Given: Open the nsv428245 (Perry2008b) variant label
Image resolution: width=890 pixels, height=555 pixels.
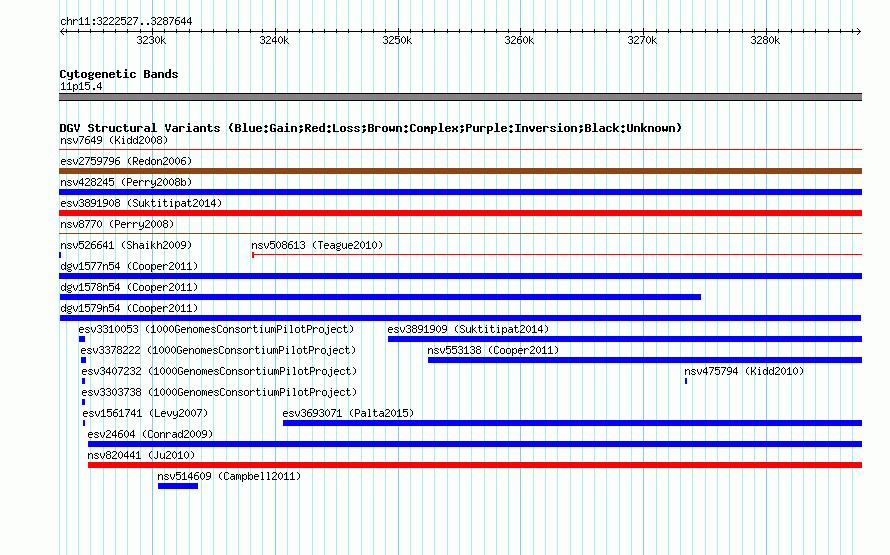Looking at the screenshot, I should click(x=126, y=182).
